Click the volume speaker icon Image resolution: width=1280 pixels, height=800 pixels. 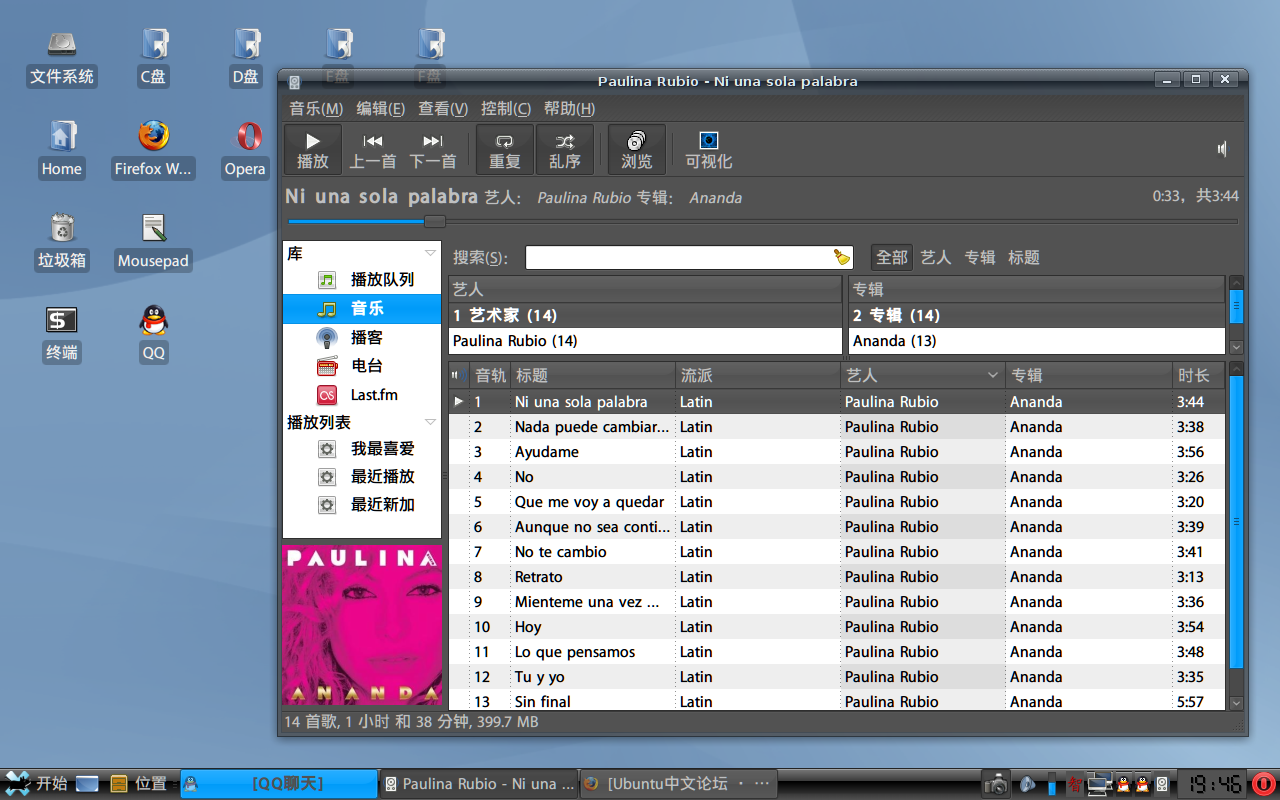[x=1222, y=149]
